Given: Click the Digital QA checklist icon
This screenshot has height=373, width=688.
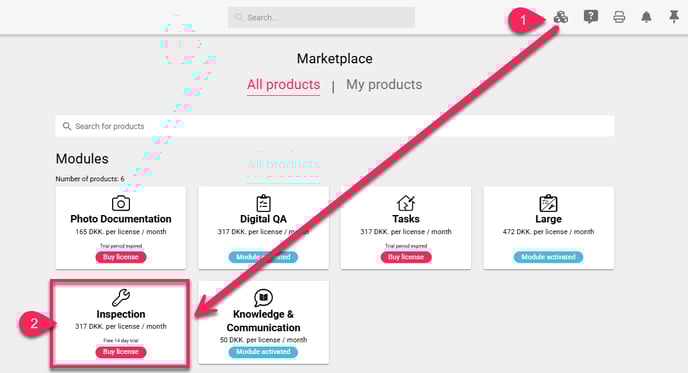Looking at the screenshot, I should click(263, 203).
